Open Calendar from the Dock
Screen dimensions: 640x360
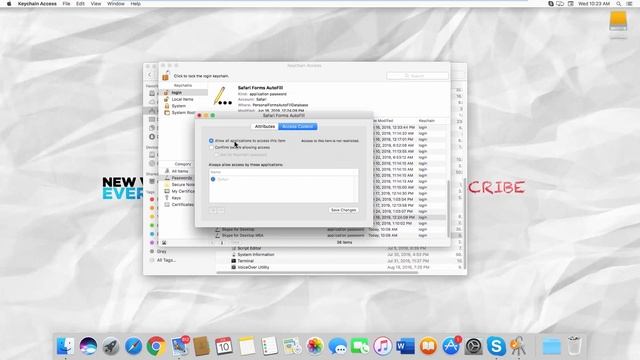coord(224,346)
